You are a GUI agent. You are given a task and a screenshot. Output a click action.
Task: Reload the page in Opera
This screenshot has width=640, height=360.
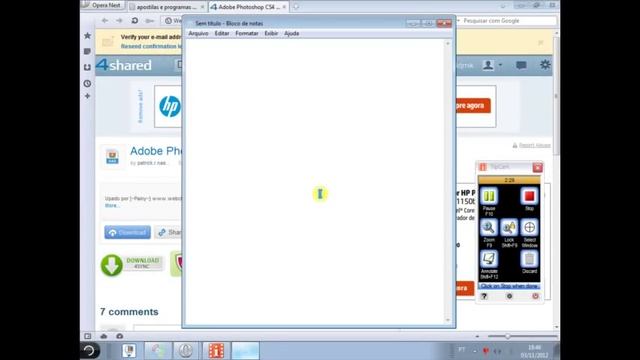tap(135, 20)
